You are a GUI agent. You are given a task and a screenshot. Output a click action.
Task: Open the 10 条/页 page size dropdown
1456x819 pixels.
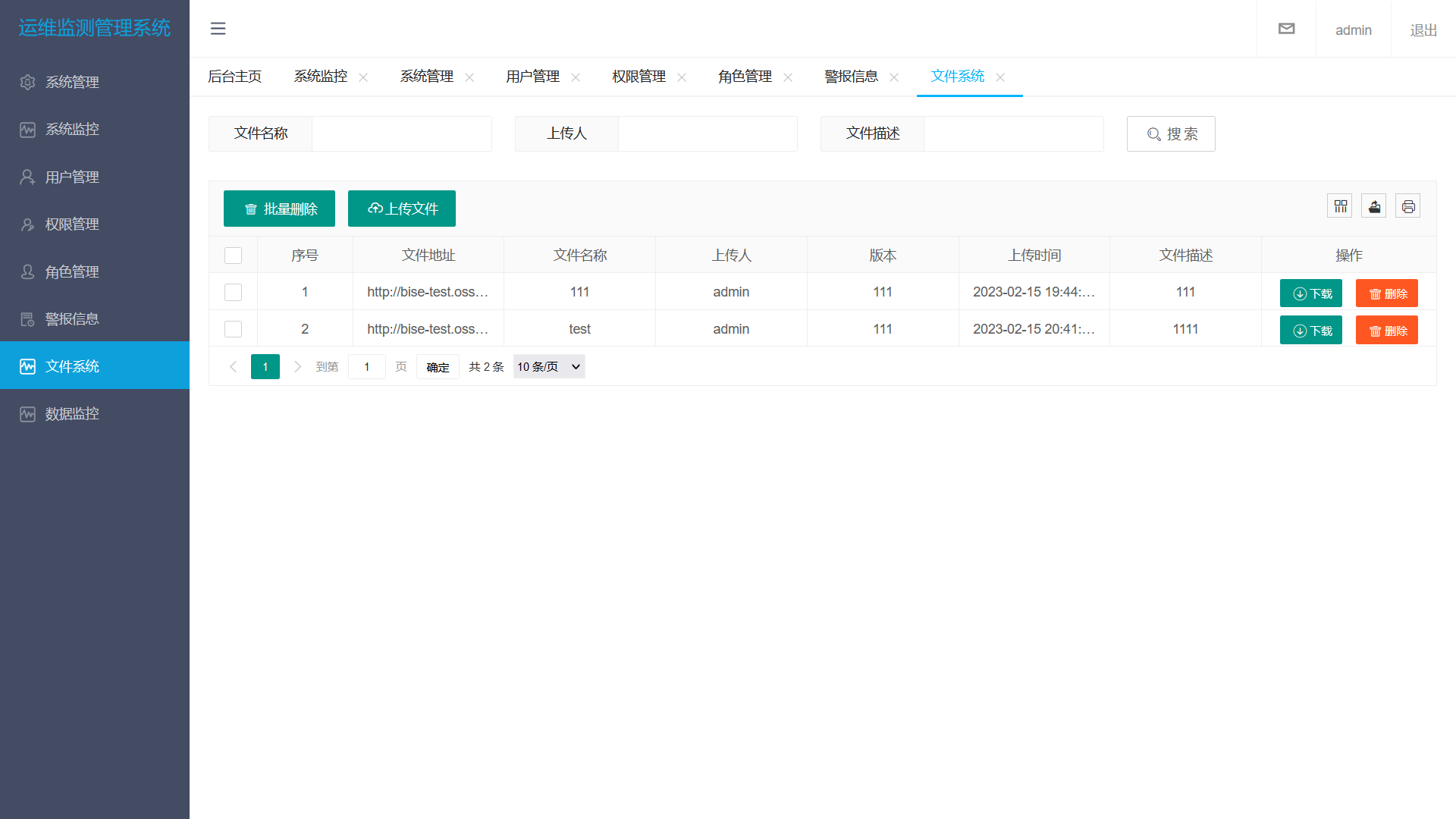[549, 367]
